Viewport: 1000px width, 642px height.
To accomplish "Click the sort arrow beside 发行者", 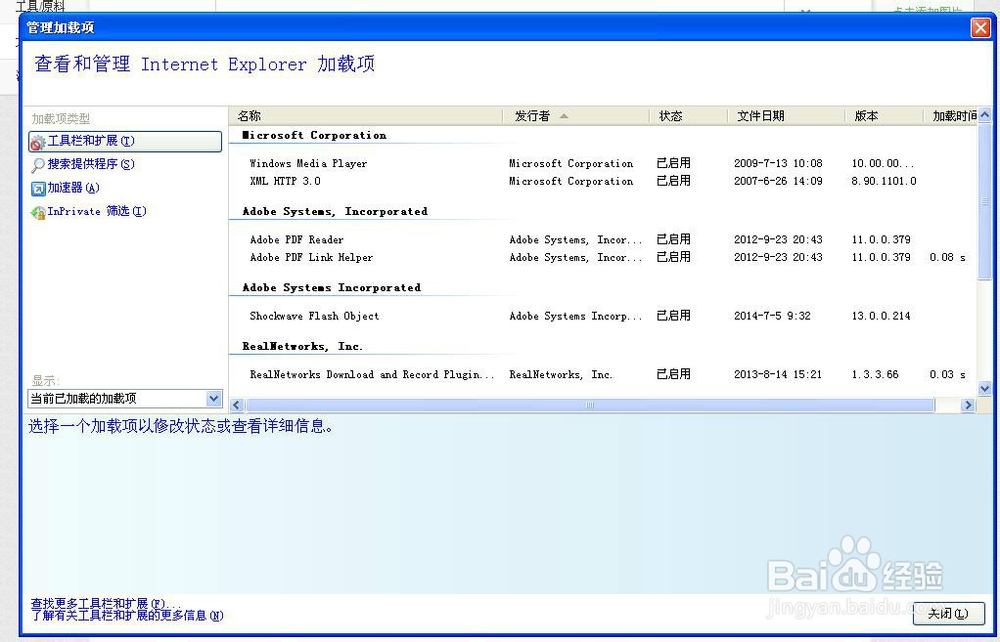I will pos(564,116).
